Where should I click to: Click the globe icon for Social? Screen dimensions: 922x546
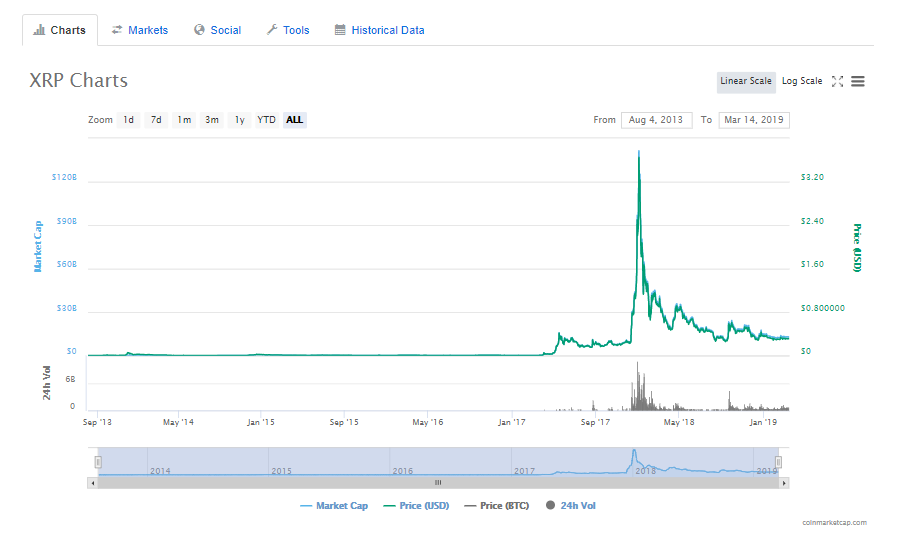[199, 29]
